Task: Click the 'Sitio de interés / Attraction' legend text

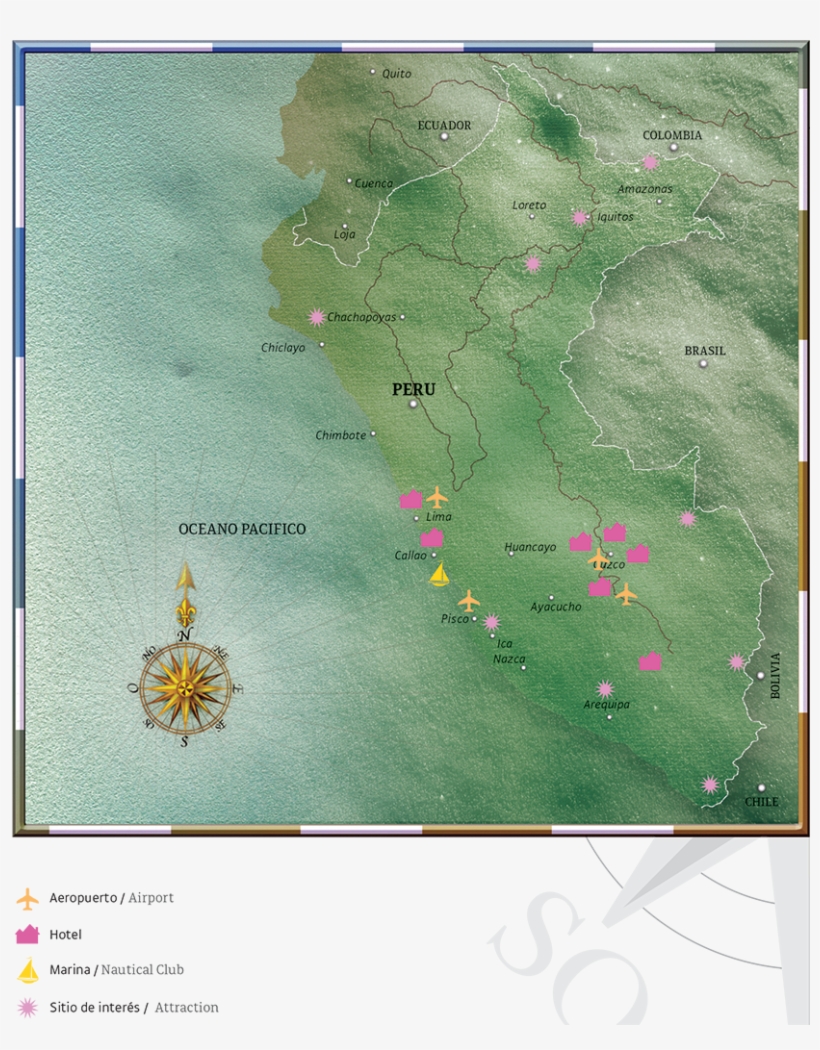Action: click(x=134, y=1007)
